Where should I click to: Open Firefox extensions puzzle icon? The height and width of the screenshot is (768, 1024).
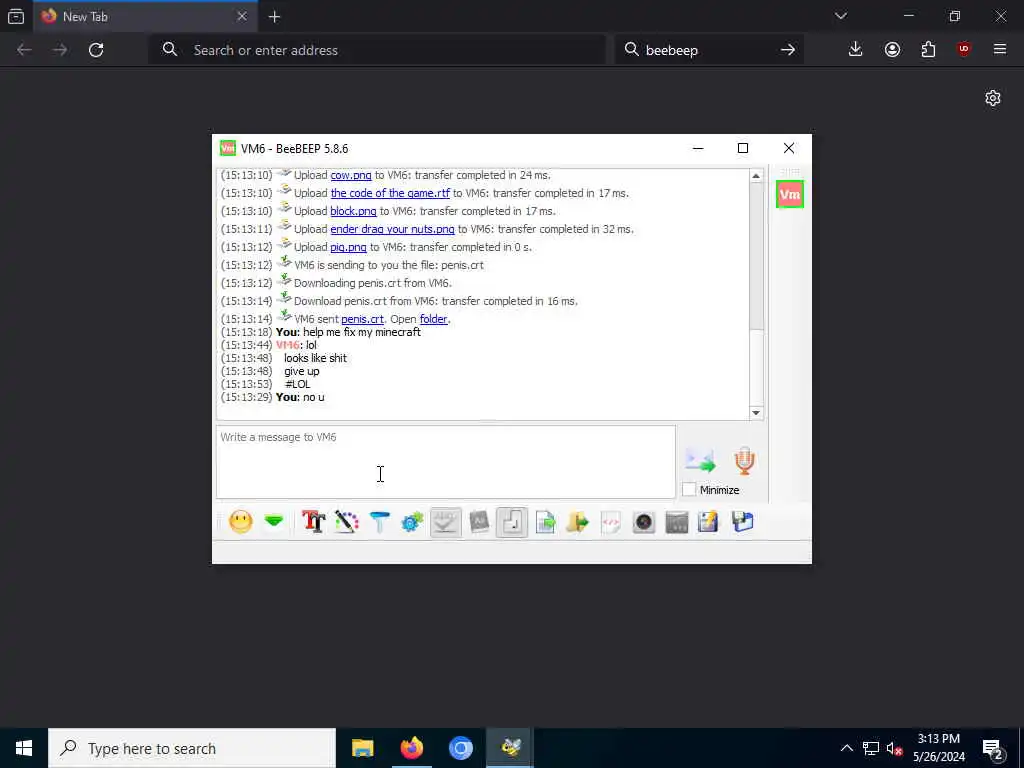tap(928, 50)
